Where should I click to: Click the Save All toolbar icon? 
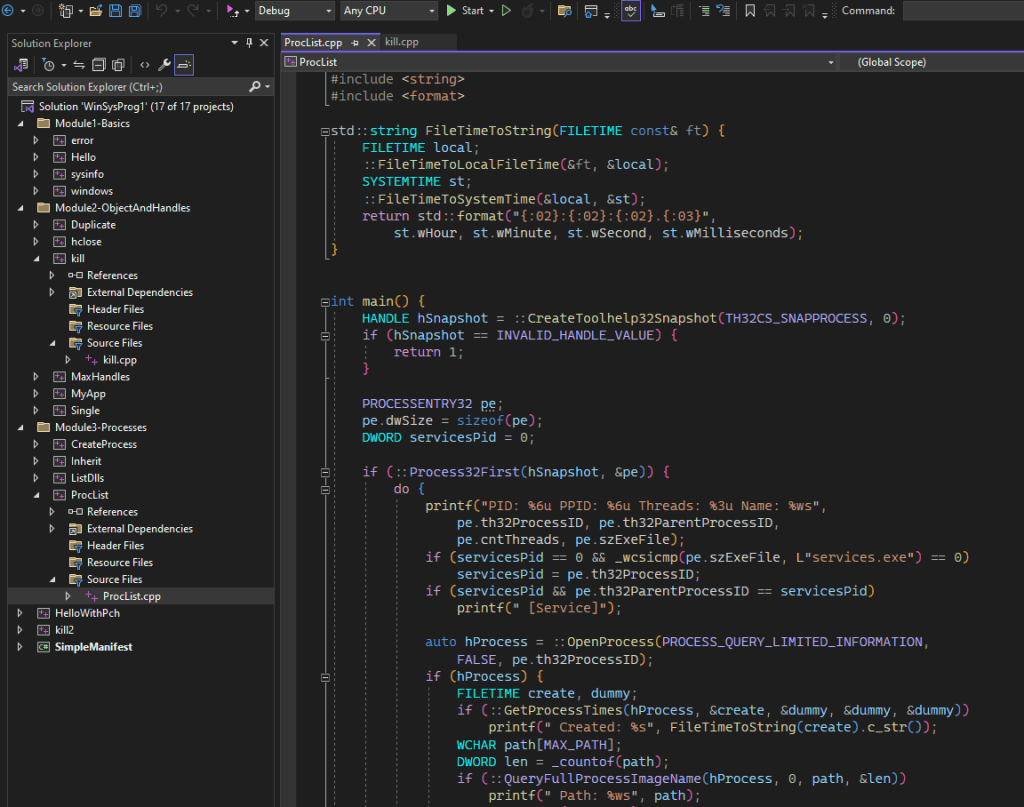[134, 11]
